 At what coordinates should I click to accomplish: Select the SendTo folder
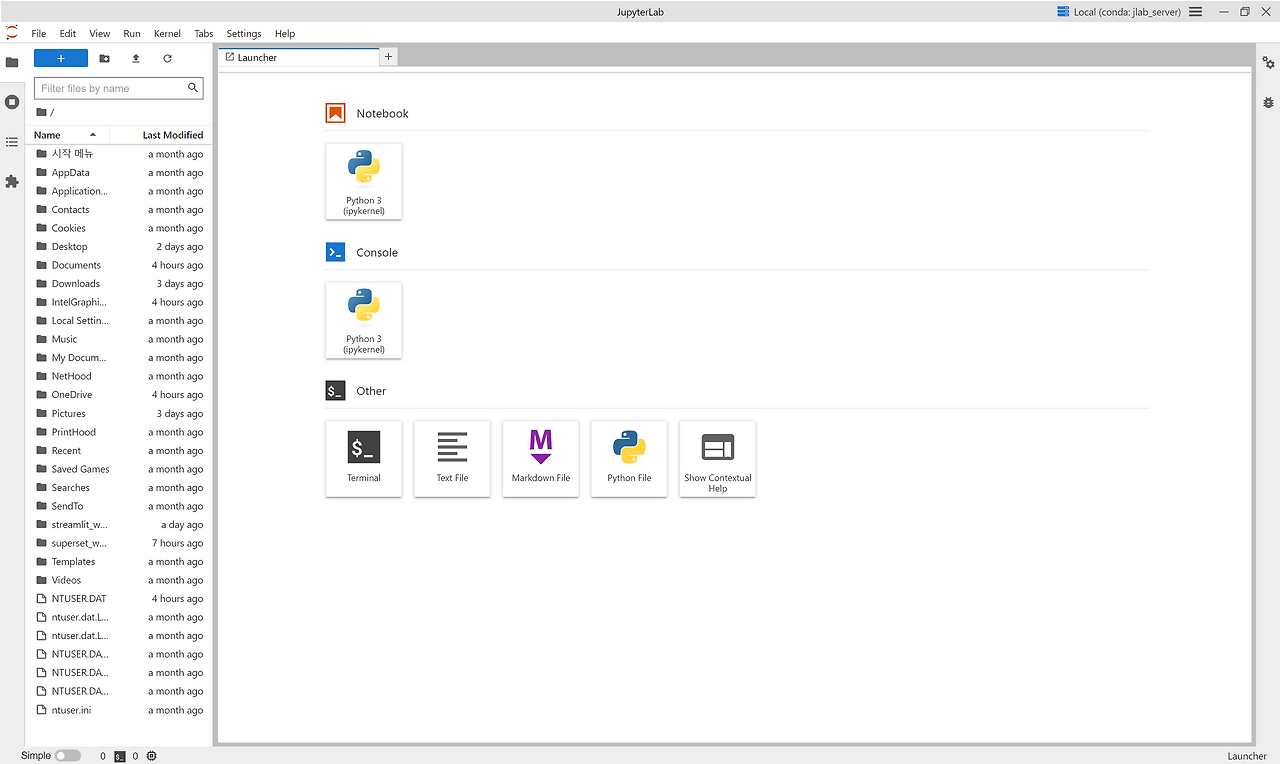pyautogui.click(x=119, y=506)
